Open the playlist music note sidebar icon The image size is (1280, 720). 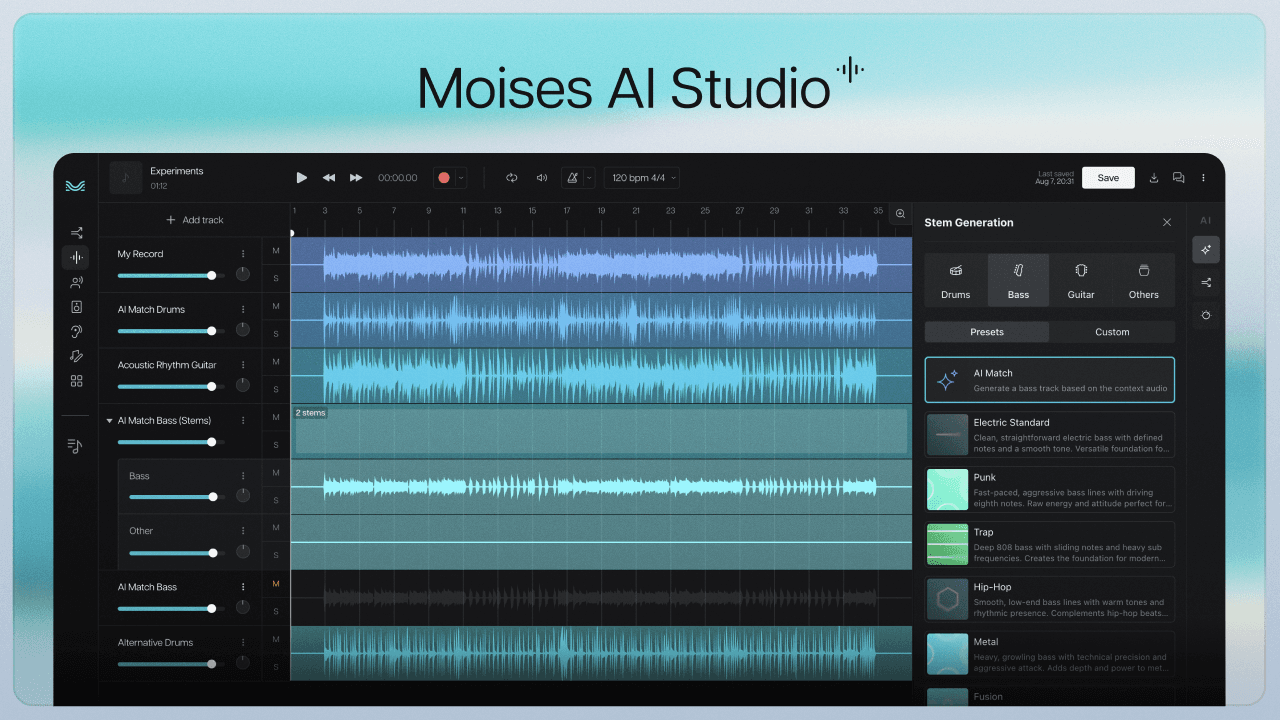pos(76,445)
